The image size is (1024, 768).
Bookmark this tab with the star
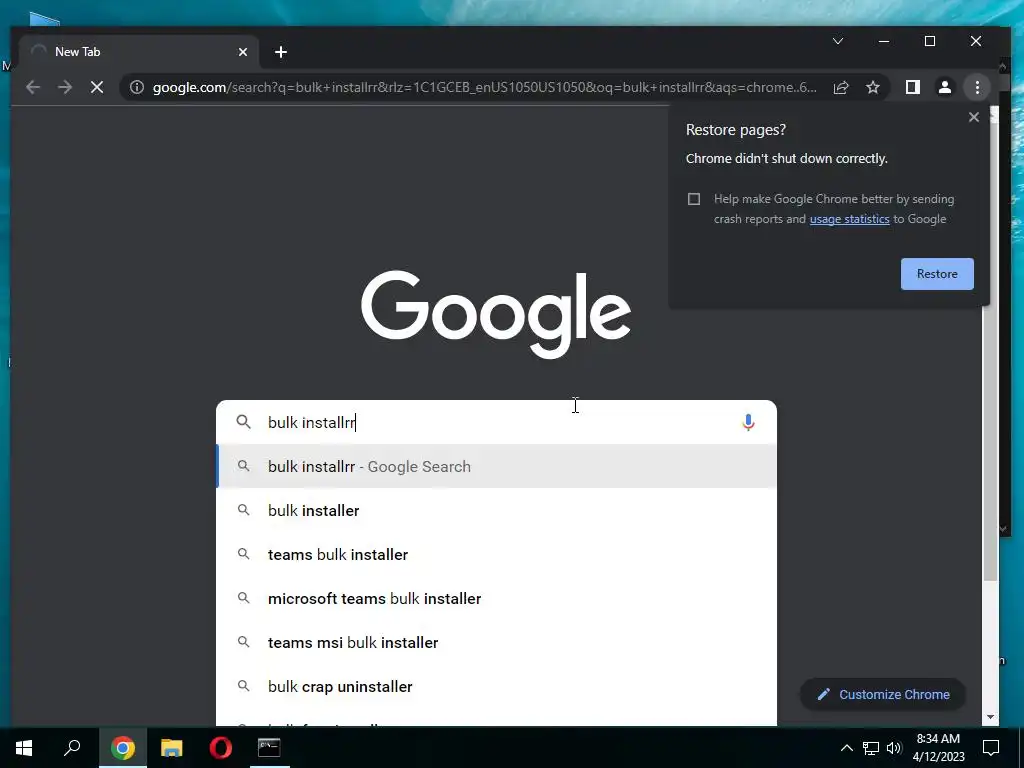click(x=872, y=87)
